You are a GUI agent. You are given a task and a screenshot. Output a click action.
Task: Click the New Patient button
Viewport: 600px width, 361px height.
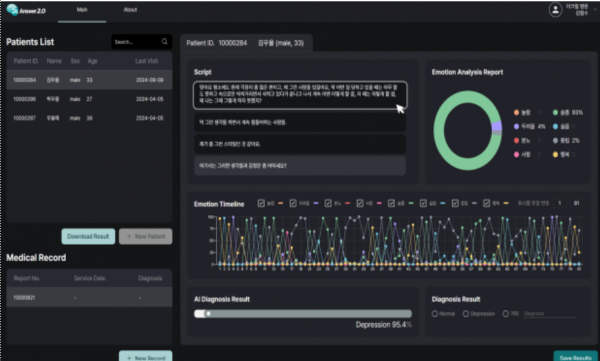pos(145,236)
